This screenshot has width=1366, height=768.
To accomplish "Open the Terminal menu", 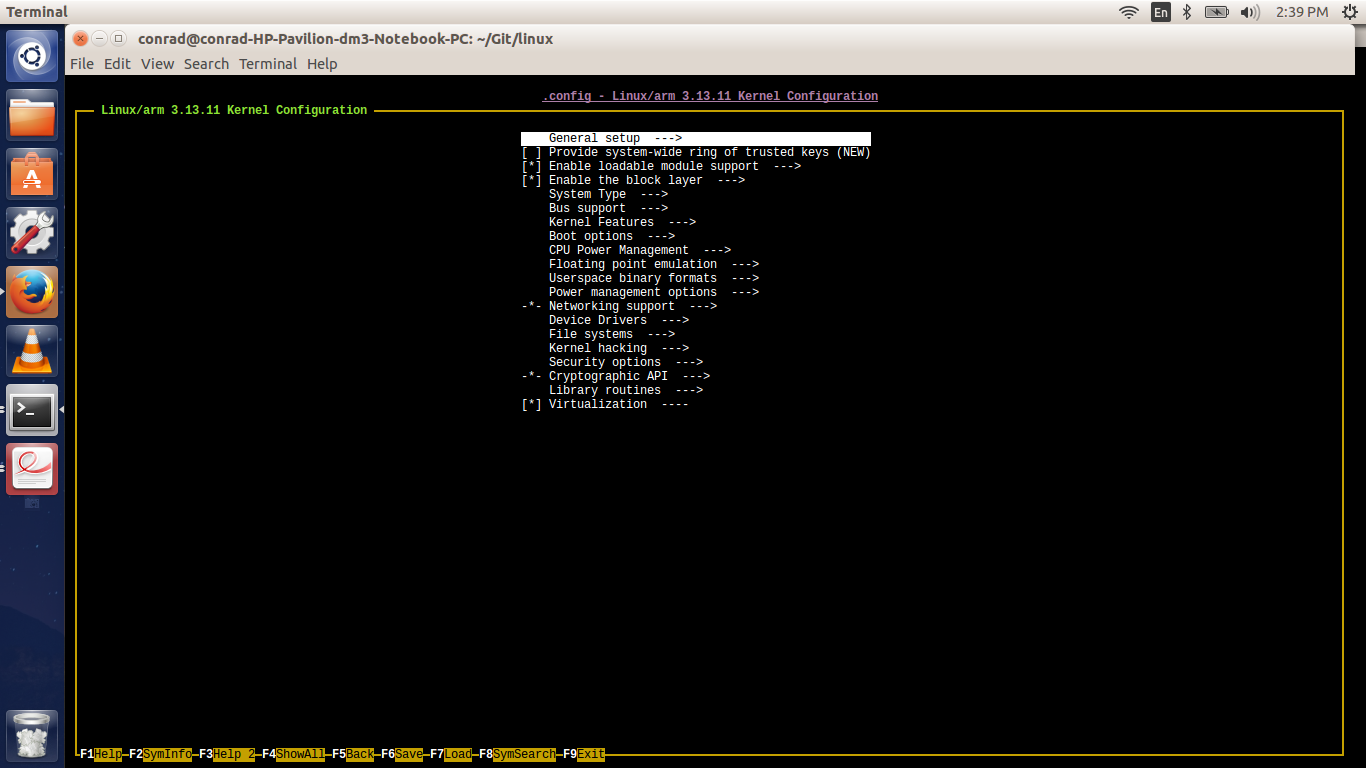I will click(x=267, y=63).
